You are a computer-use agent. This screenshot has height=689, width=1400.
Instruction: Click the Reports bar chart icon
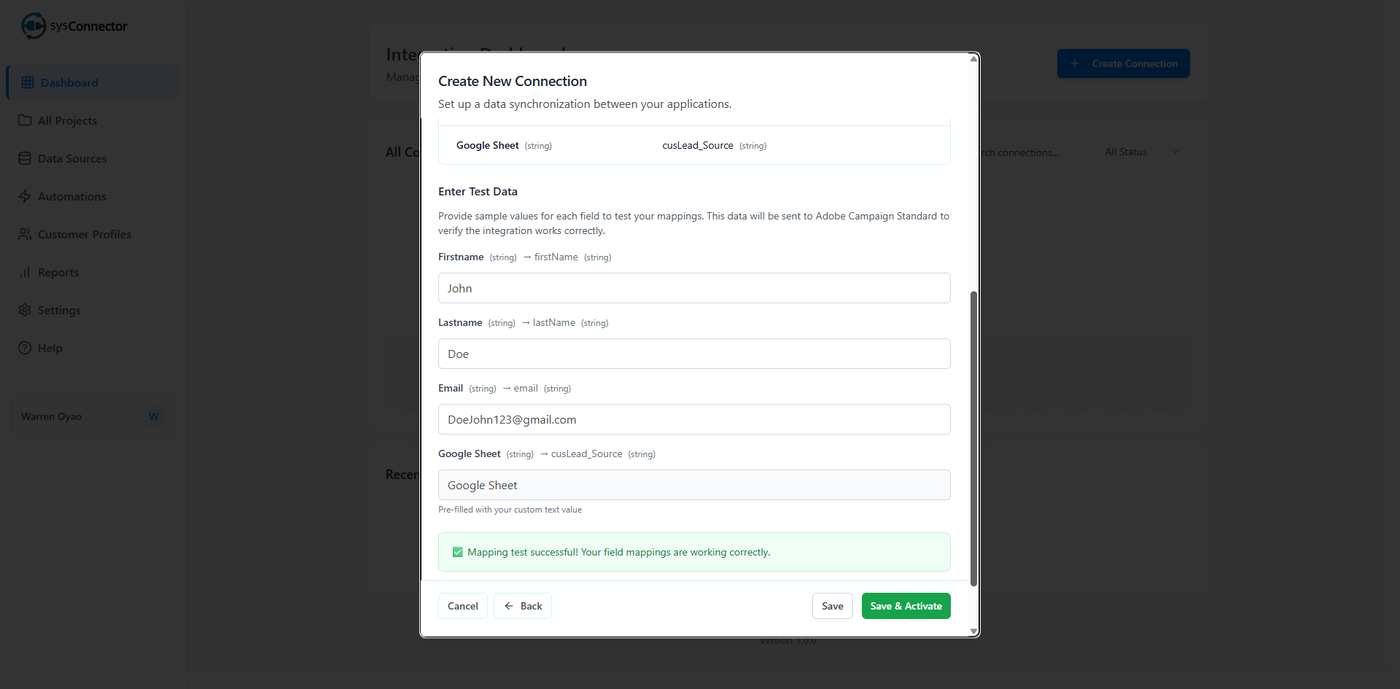[25, 273]
